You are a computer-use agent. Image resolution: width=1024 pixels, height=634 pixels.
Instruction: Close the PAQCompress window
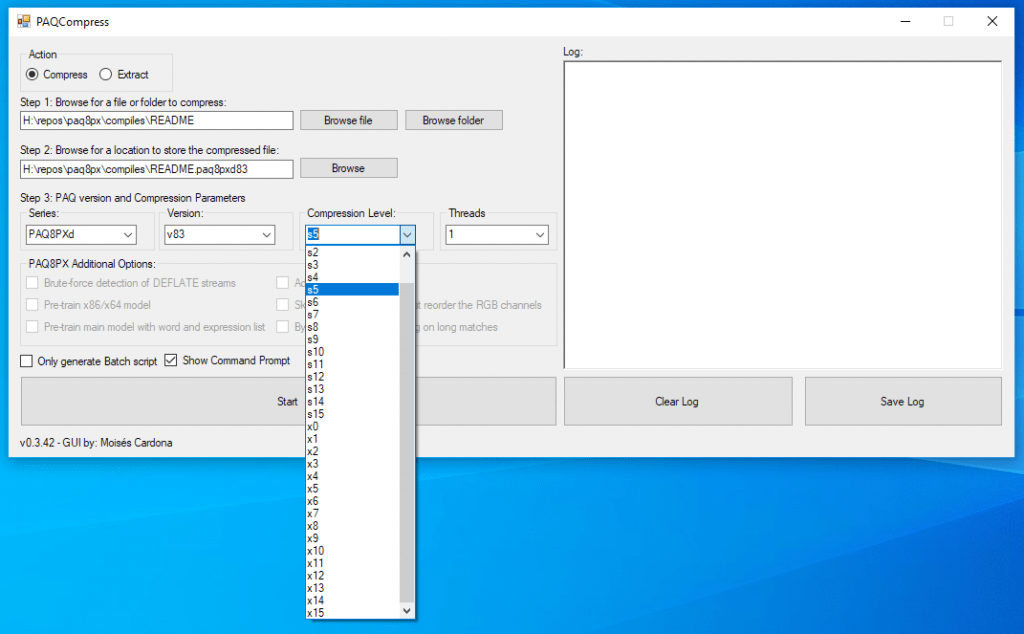pos(992,22)
